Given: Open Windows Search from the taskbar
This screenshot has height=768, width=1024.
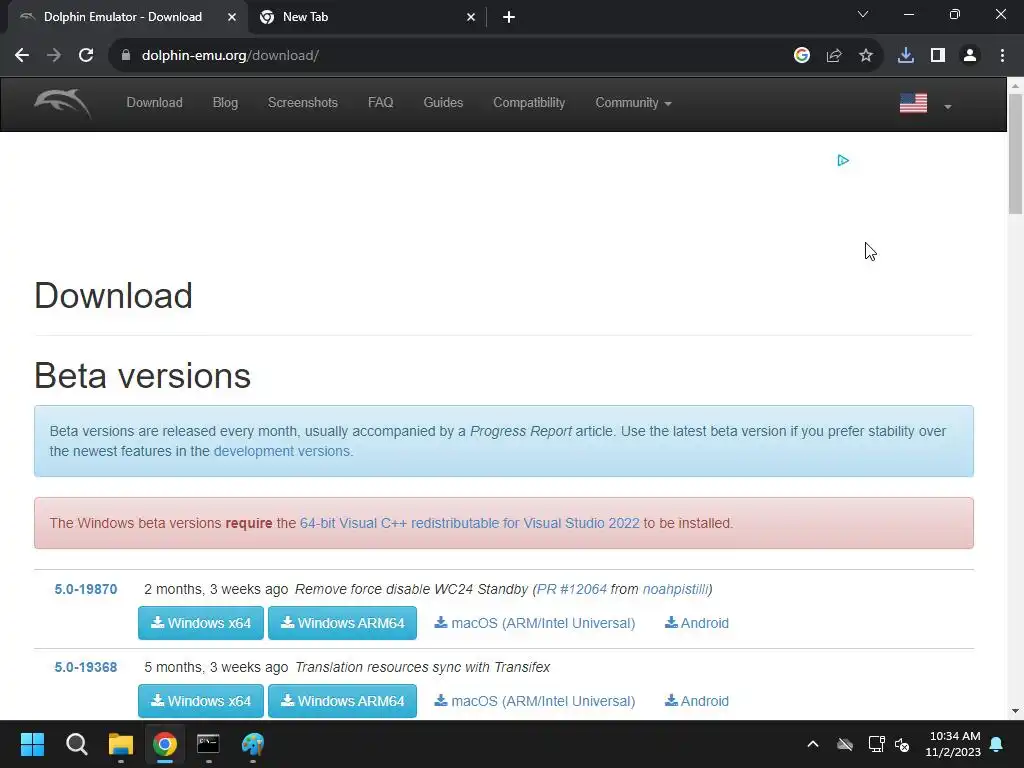Looking at the screenshot, I should (x=76, y=744).
